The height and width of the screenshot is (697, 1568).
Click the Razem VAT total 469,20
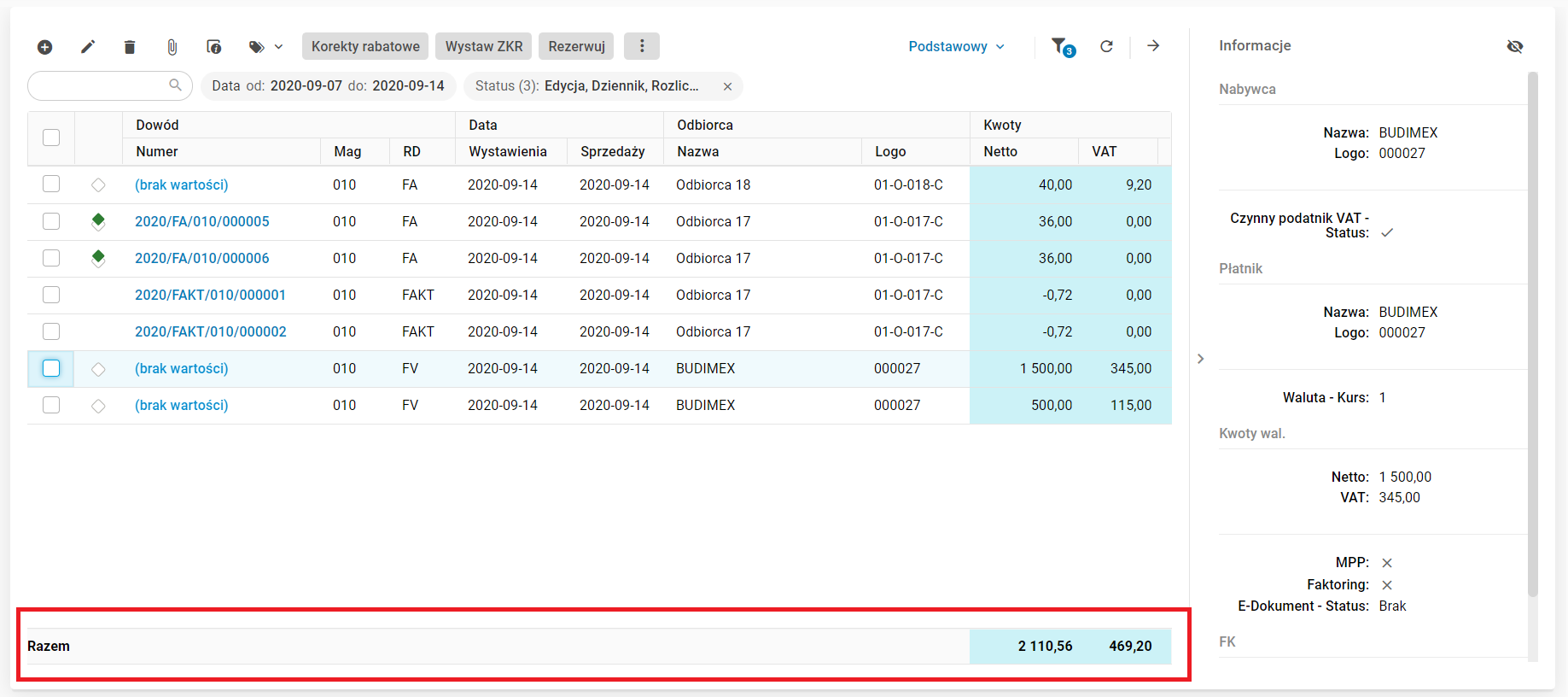1131,646
